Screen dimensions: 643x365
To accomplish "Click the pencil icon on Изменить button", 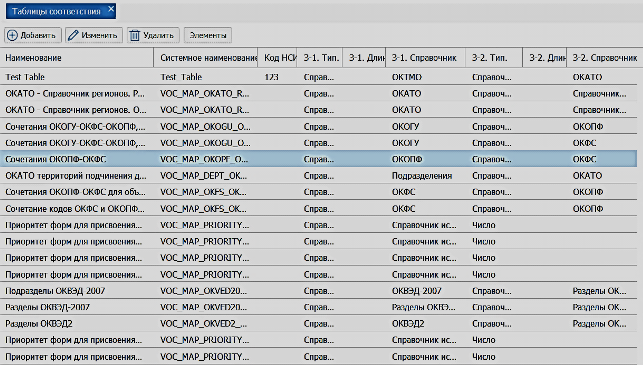I will pos(73,35).
